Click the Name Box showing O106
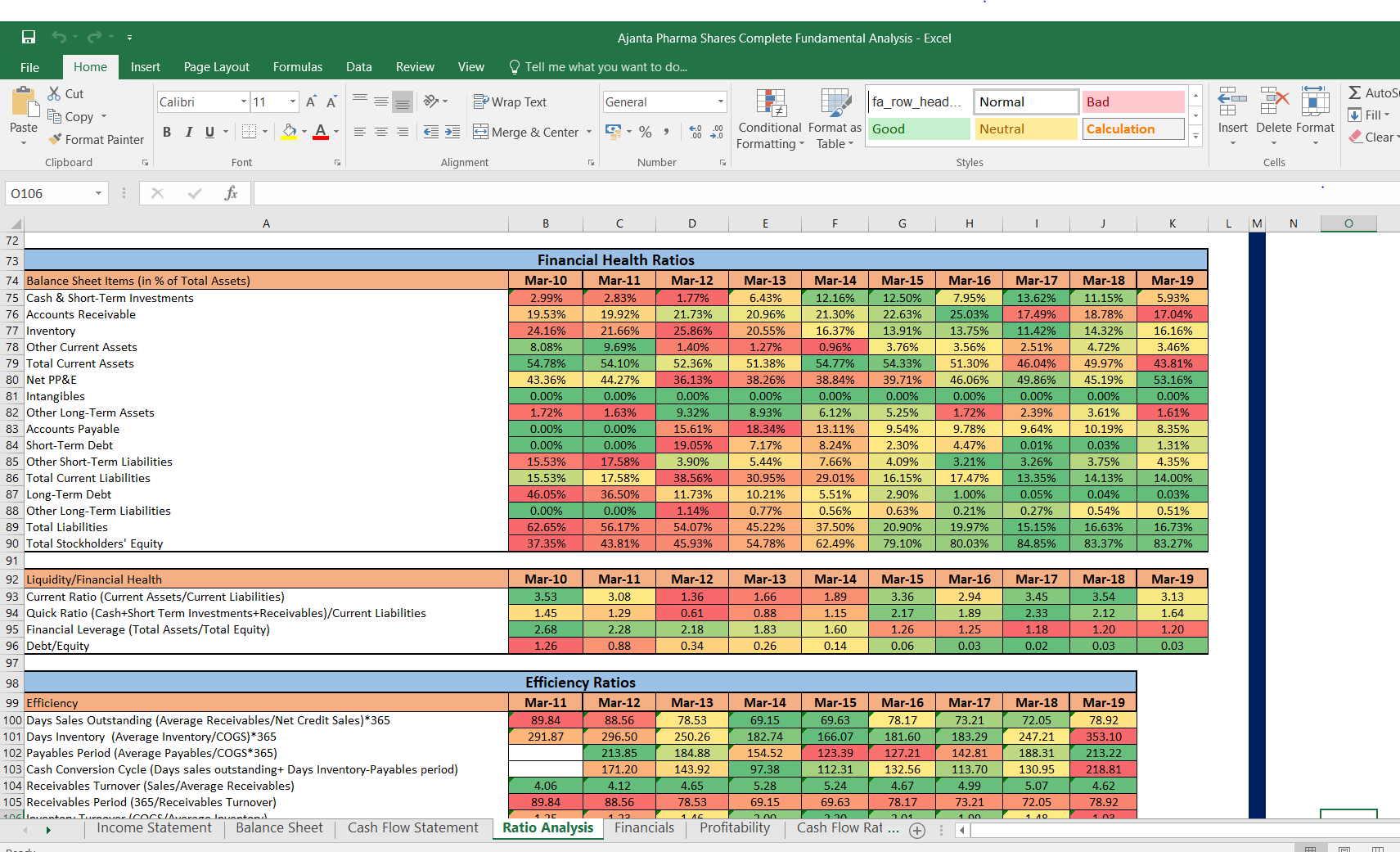1400x852 pixels. coord(56,194)
